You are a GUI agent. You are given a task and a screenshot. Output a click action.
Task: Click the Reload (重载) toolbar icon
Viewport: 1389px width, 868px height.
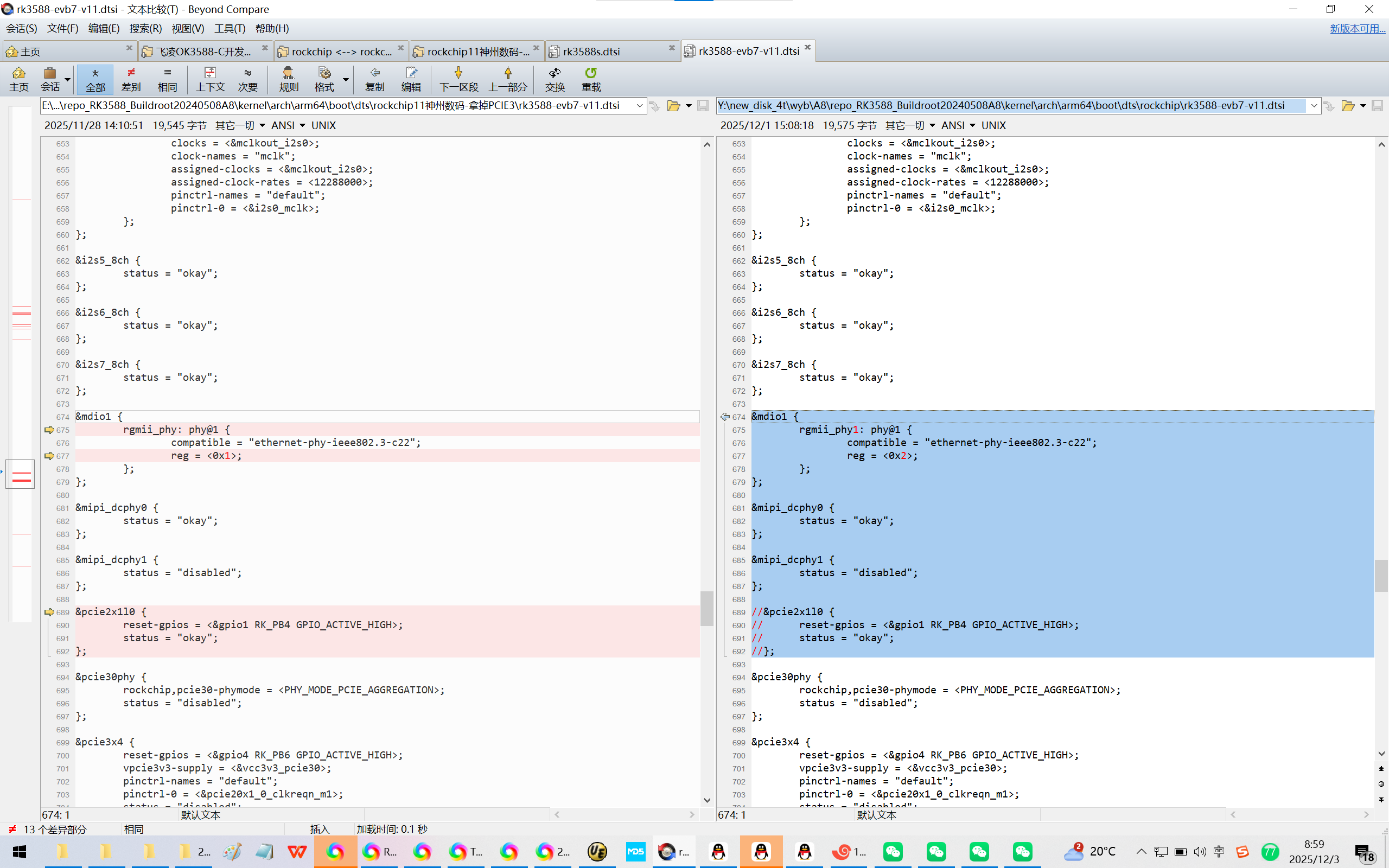click(591, 79)
